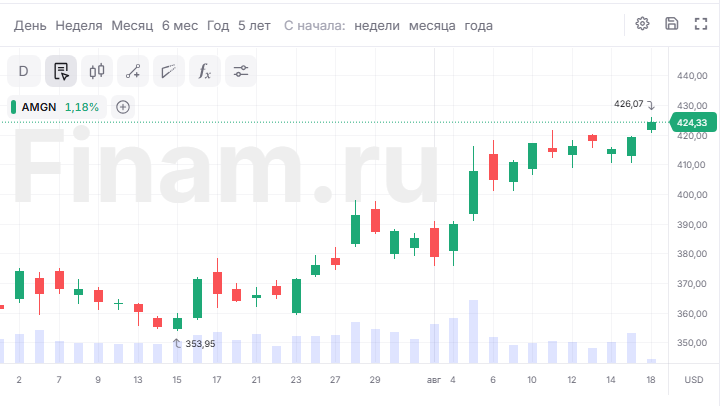Show range from start of месяца
This screenshot has height=406, width=720.
point(432,26)
